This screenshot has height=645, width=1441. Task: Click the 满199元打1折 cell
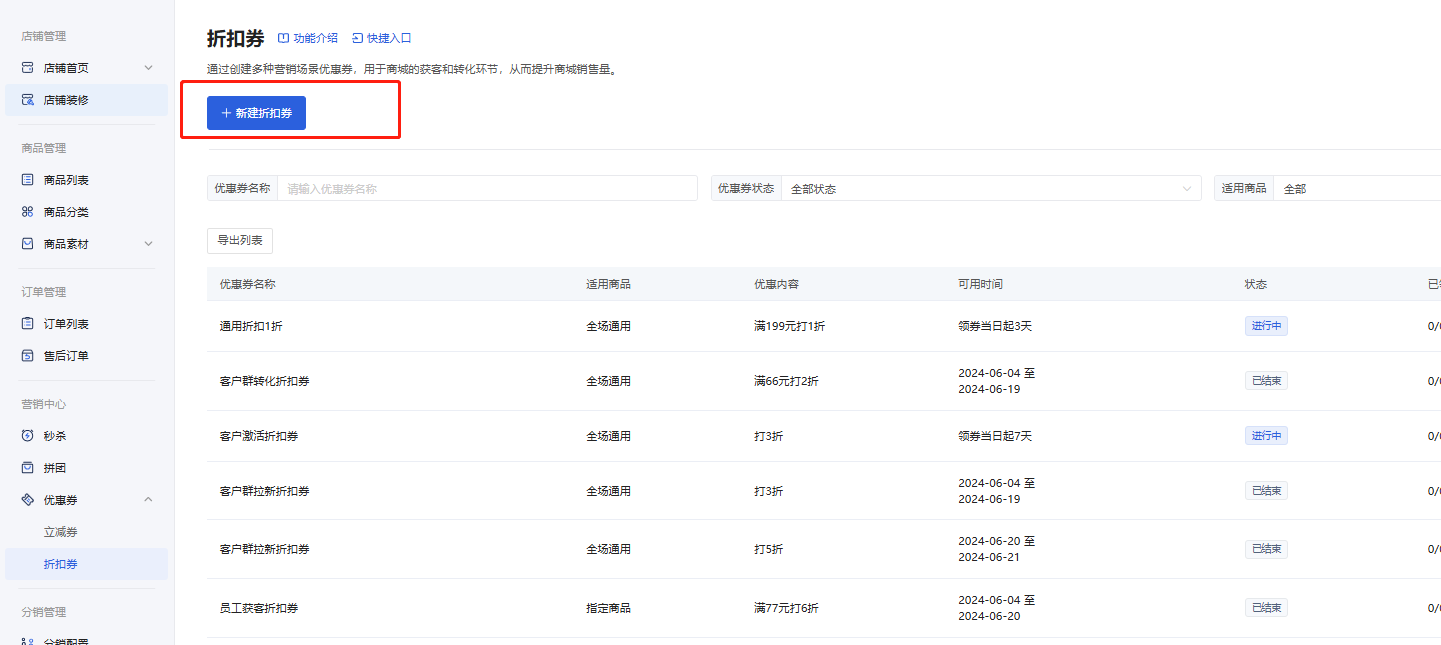click(790, 326)
